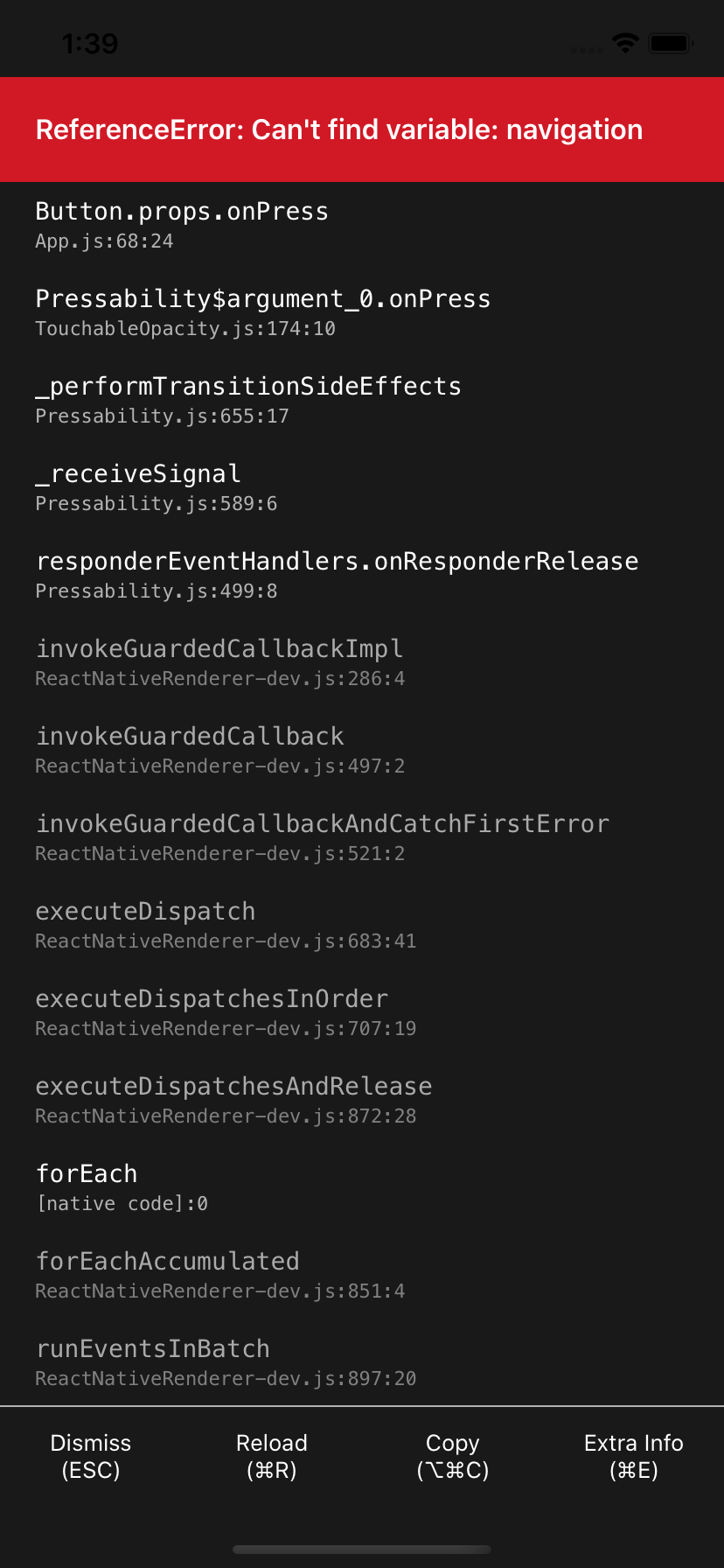Select the forEach native code frame

[x=362, y=1188]
